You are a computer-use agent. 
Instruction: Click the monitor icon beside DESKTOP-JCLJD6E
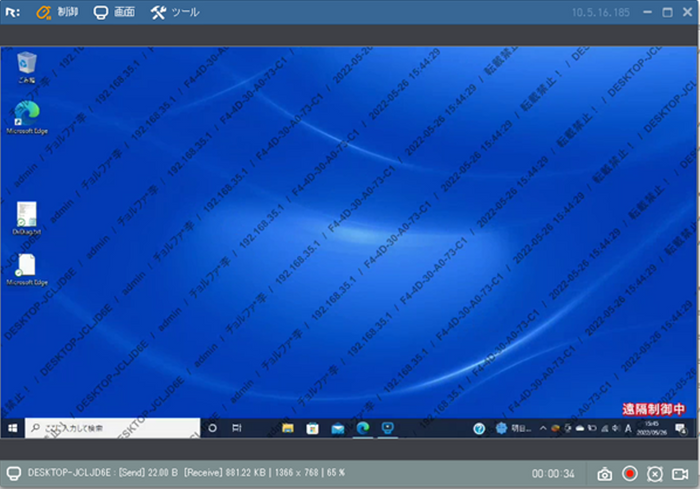pyautogui.click(x=13, y=474)
